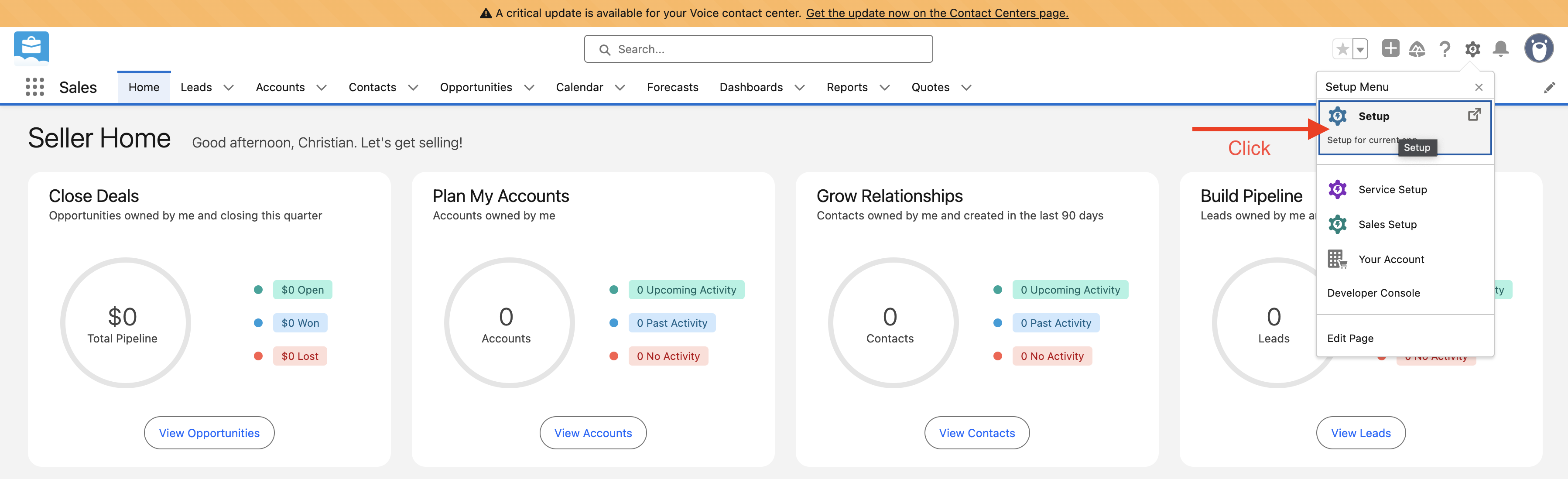Viewport: 1568px width, 479px height.
Task: Click Contacts 0 Past Activity pill
Action: 1056,323
